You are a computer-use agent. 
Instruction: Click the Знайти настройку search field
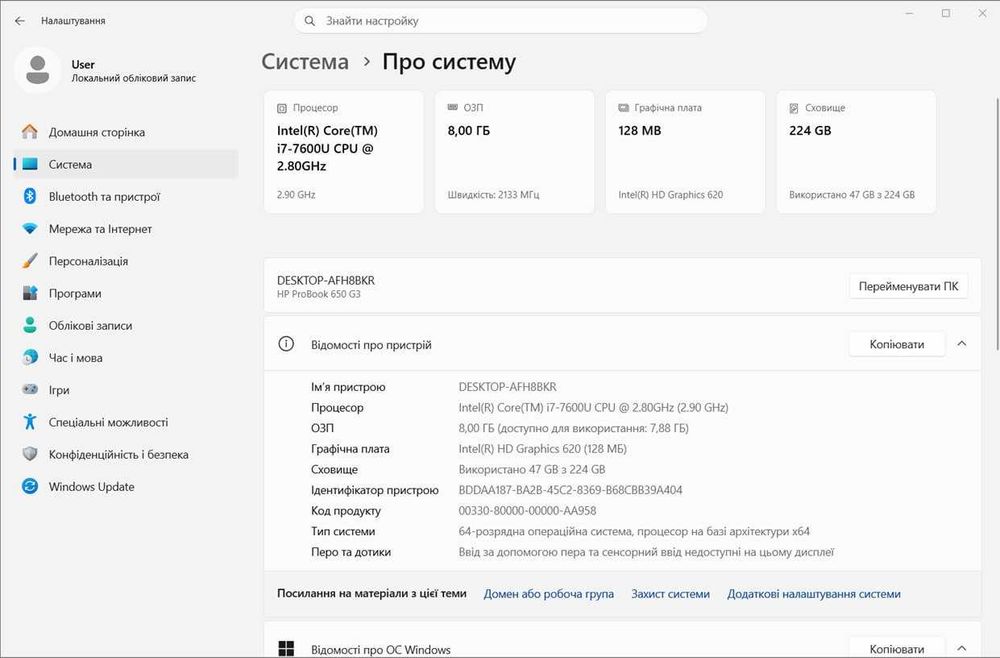tap(501, 21)
